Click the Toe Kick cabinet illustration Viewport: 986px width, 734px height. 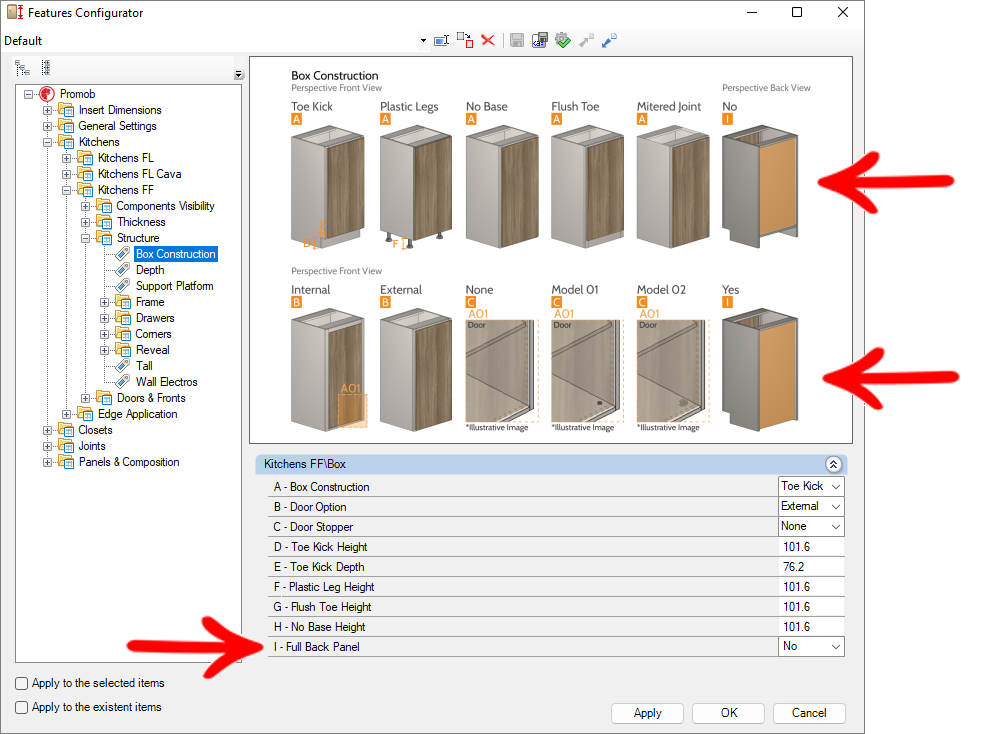coord(328,187)
